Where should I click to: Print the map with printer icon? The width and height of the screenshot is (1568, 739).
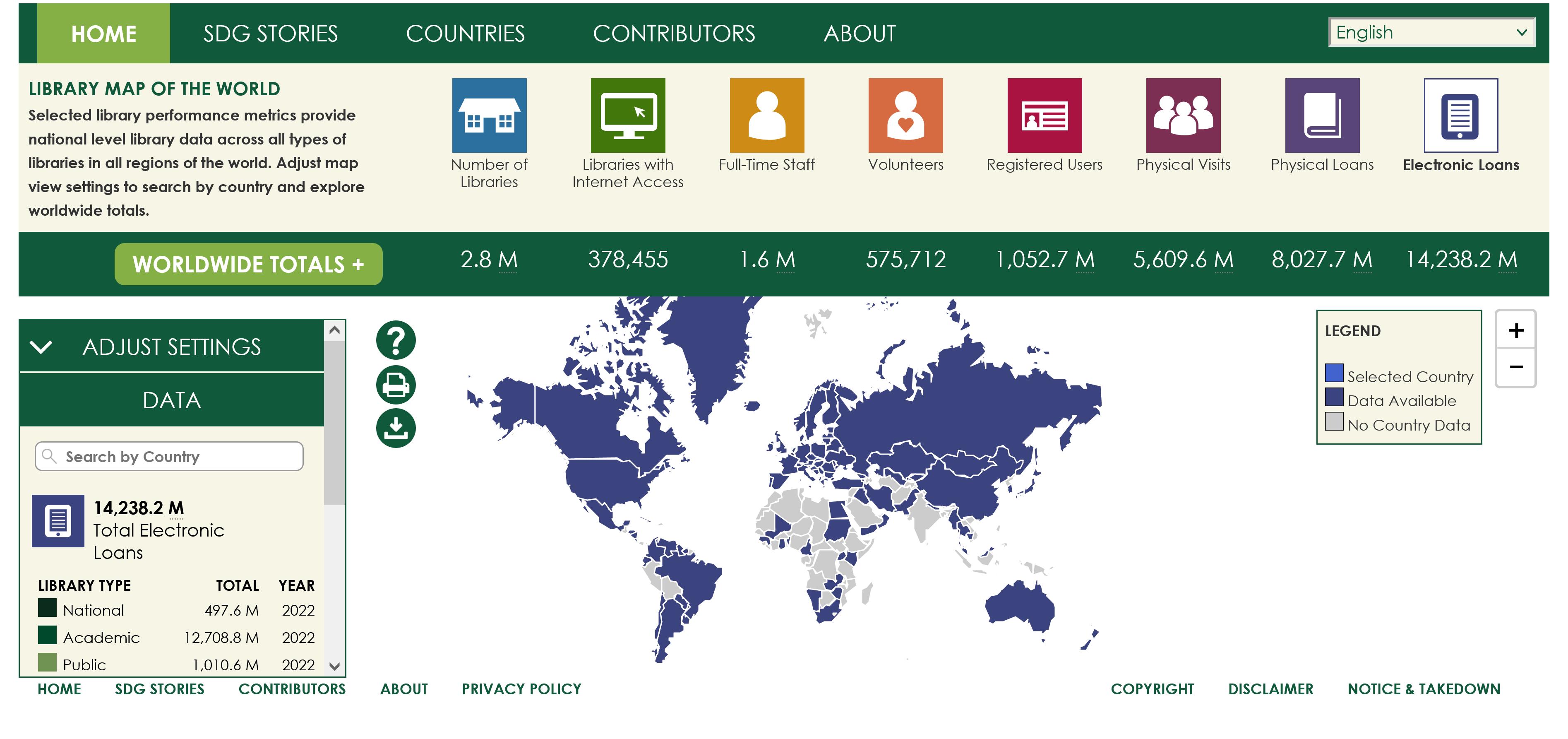click(x=396, y=385)
